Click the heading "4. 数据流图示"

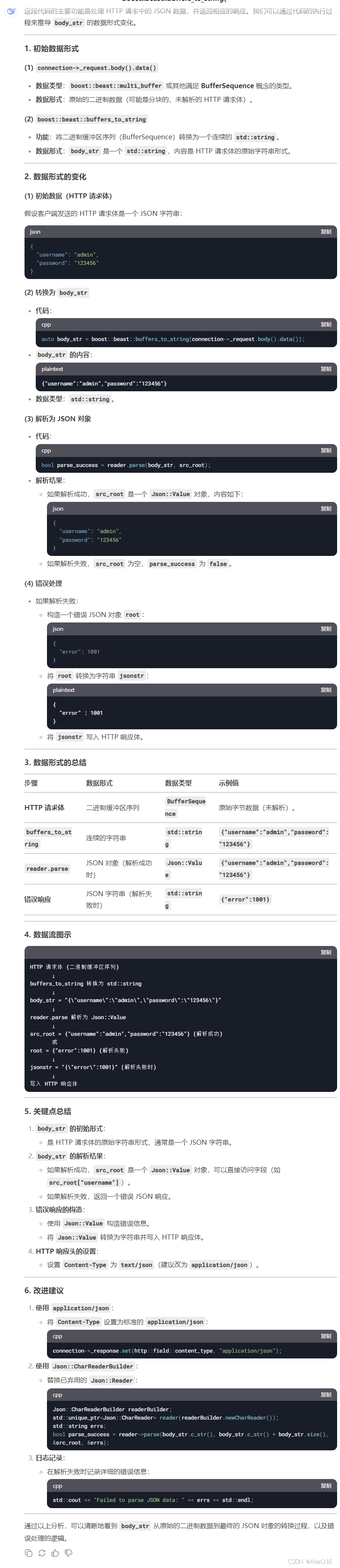point(47,934)
